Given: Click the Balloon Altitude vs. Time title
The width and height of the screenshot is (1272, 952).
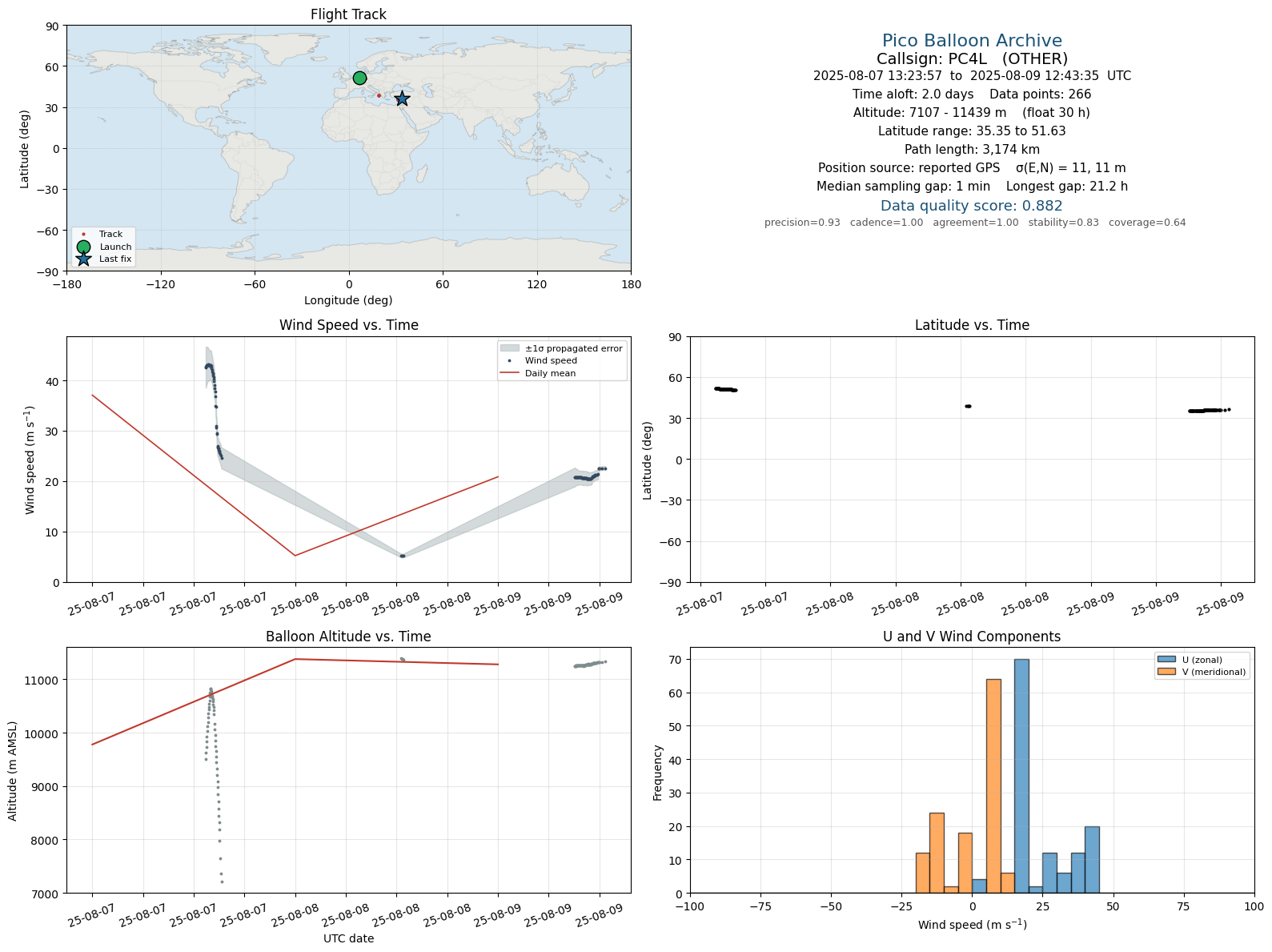Looking at the screenshot, I should click(x=348, y=637).
